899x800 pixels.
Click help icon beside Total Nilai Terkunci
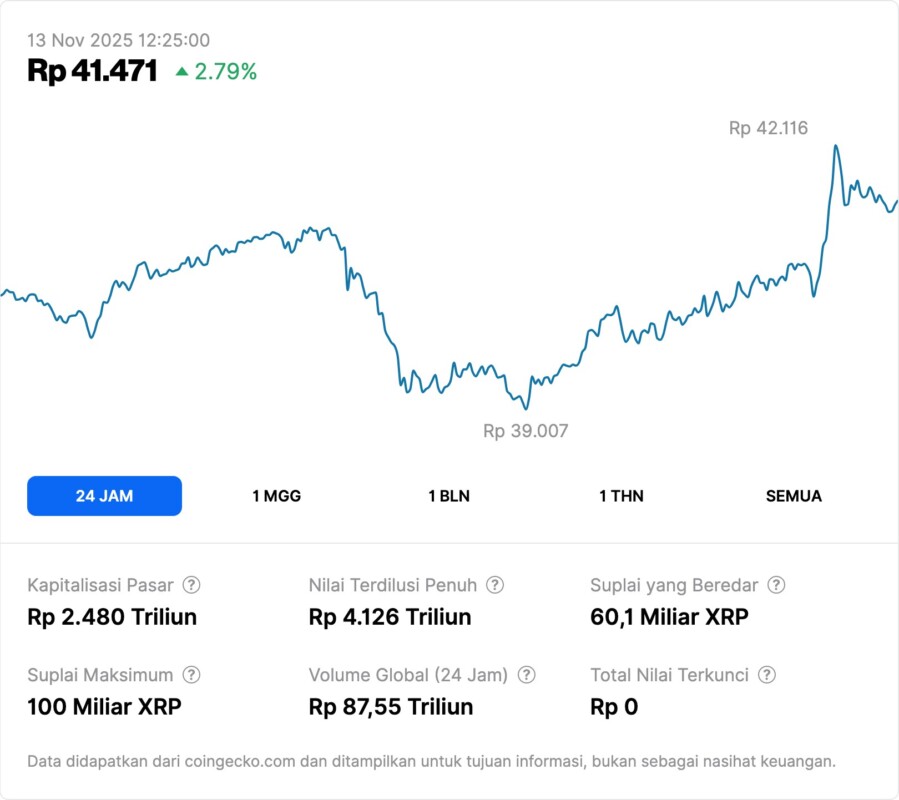point(767,675)
